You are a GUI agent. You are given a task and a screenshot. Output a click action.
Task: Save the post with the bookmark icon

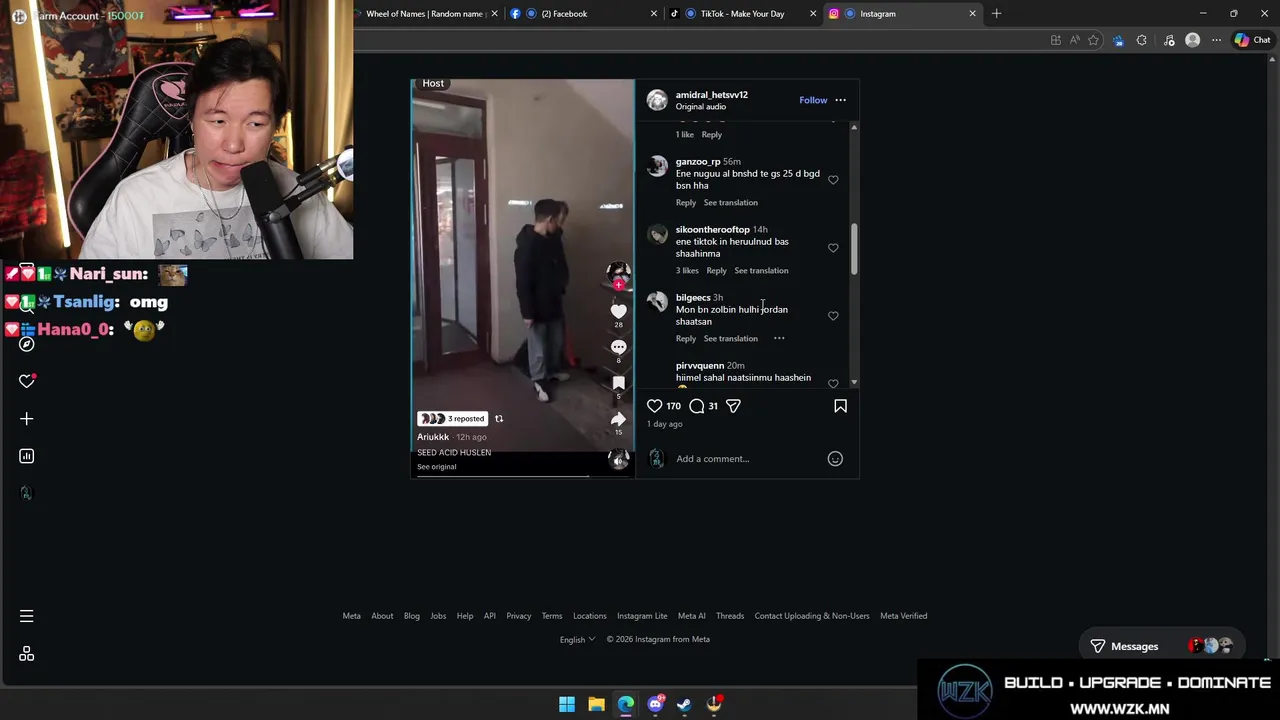(x=840, y=406)
